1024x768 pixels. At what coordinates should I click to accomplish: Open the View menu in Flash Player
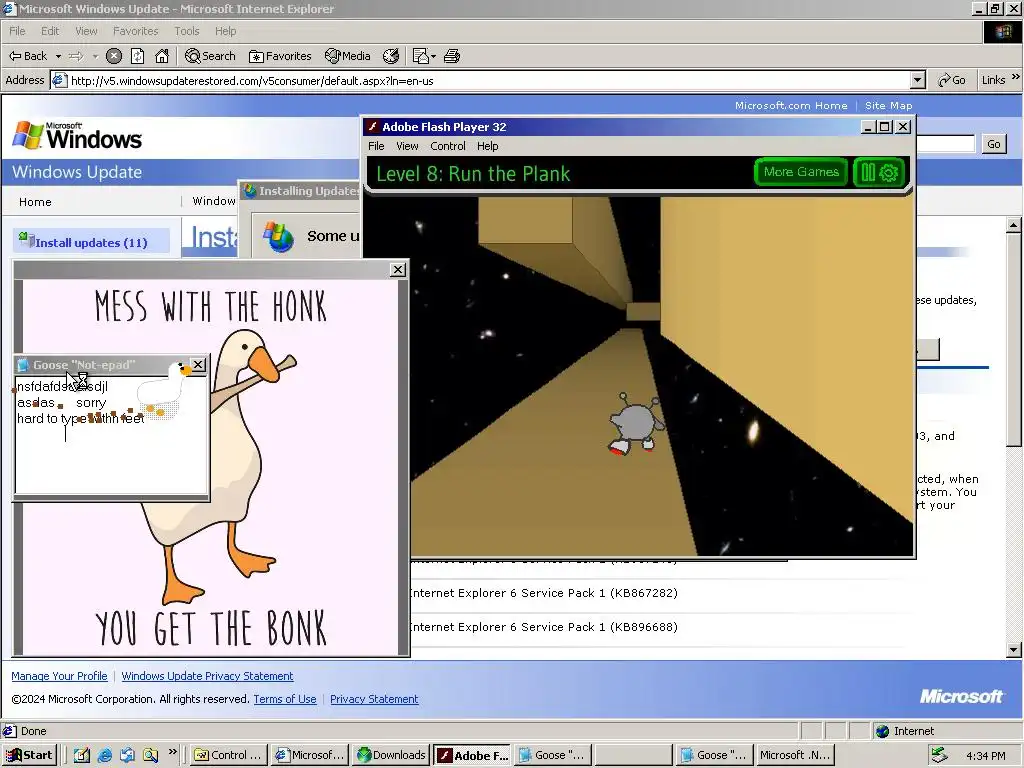(x=407, y=146)
